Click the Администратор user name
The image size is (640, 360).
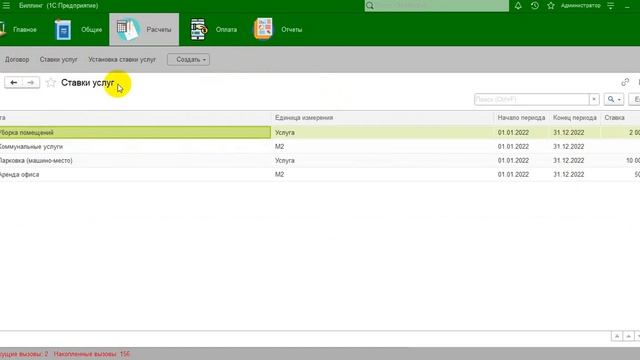click(x=580, y=6)
